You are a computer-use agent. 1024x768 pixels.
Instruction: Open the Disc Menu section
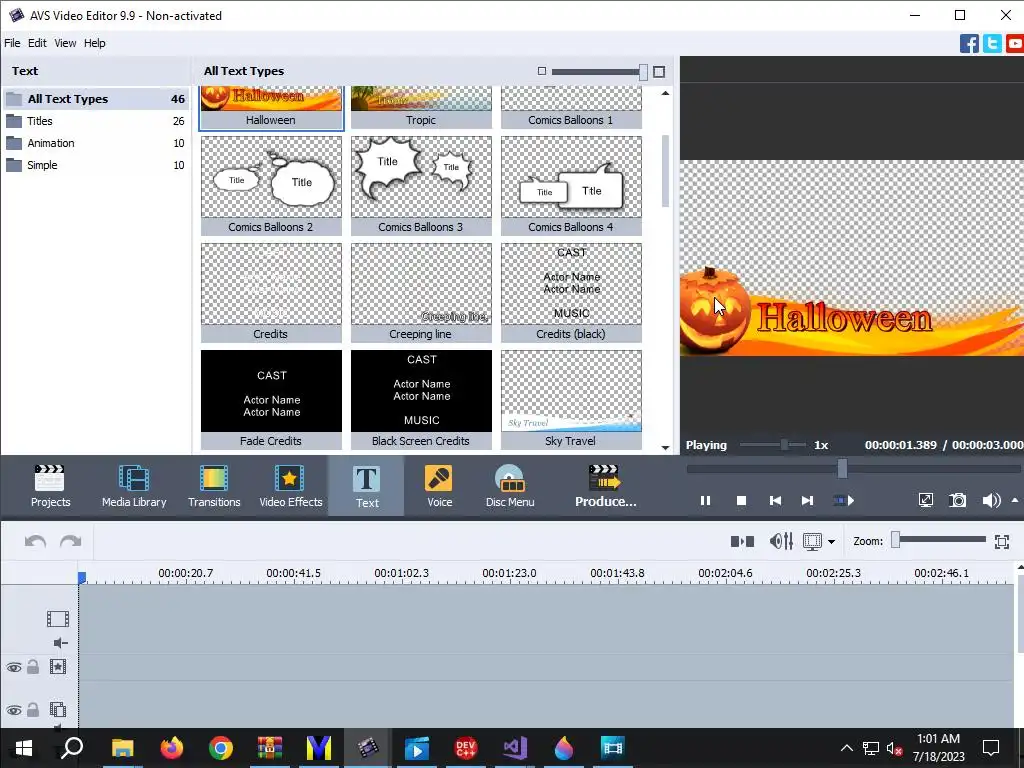510,486
